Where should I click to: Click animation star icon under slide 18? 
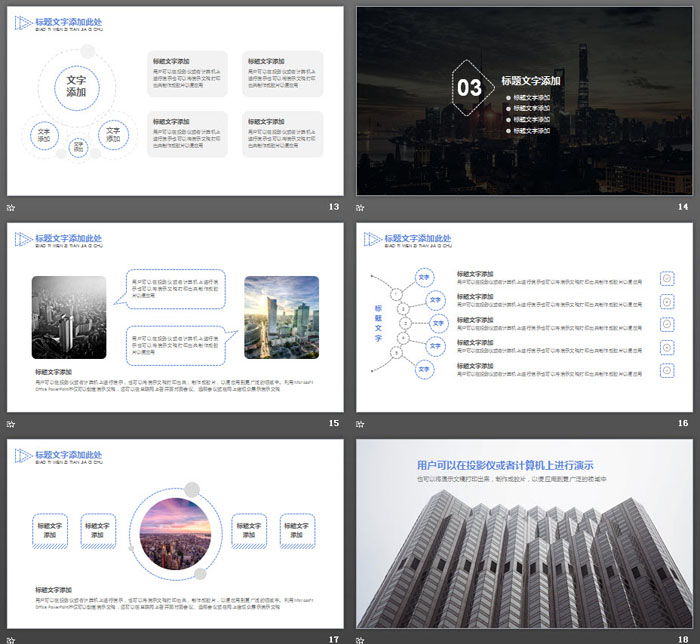360,640
